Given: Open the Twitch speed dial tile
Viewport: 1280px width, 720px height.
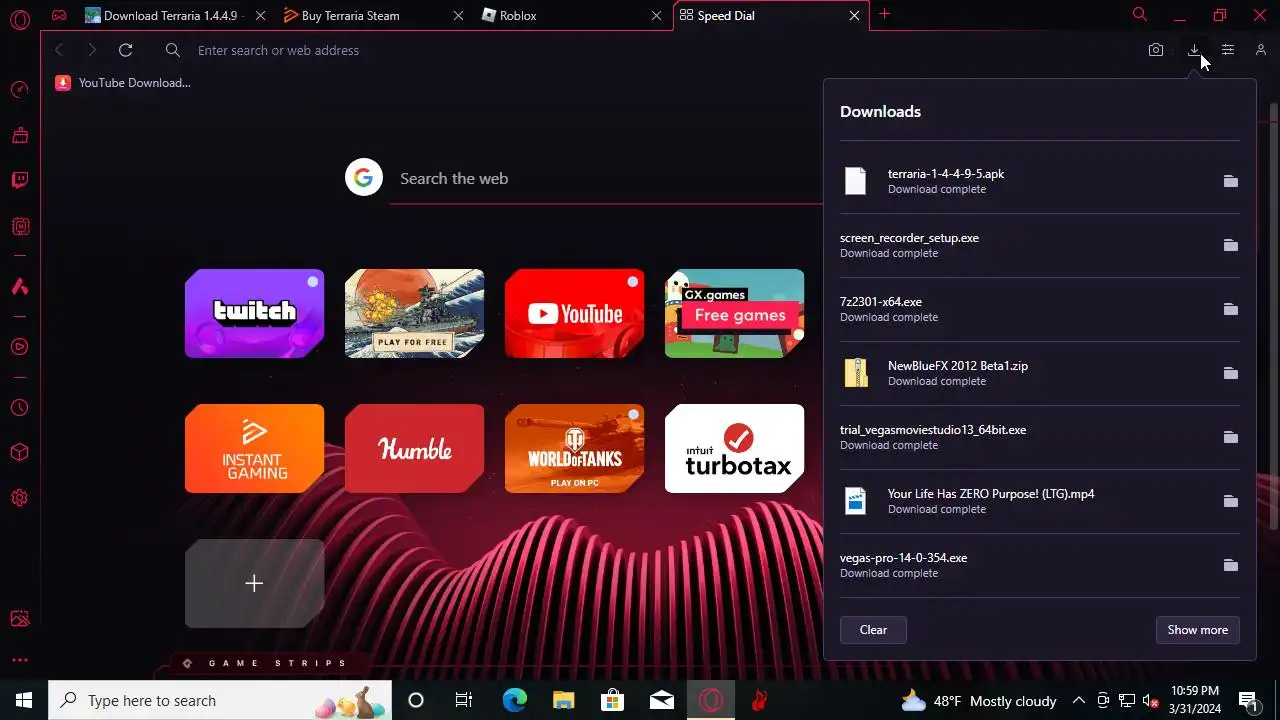Looking at the screenshot, I should [254, 313].
